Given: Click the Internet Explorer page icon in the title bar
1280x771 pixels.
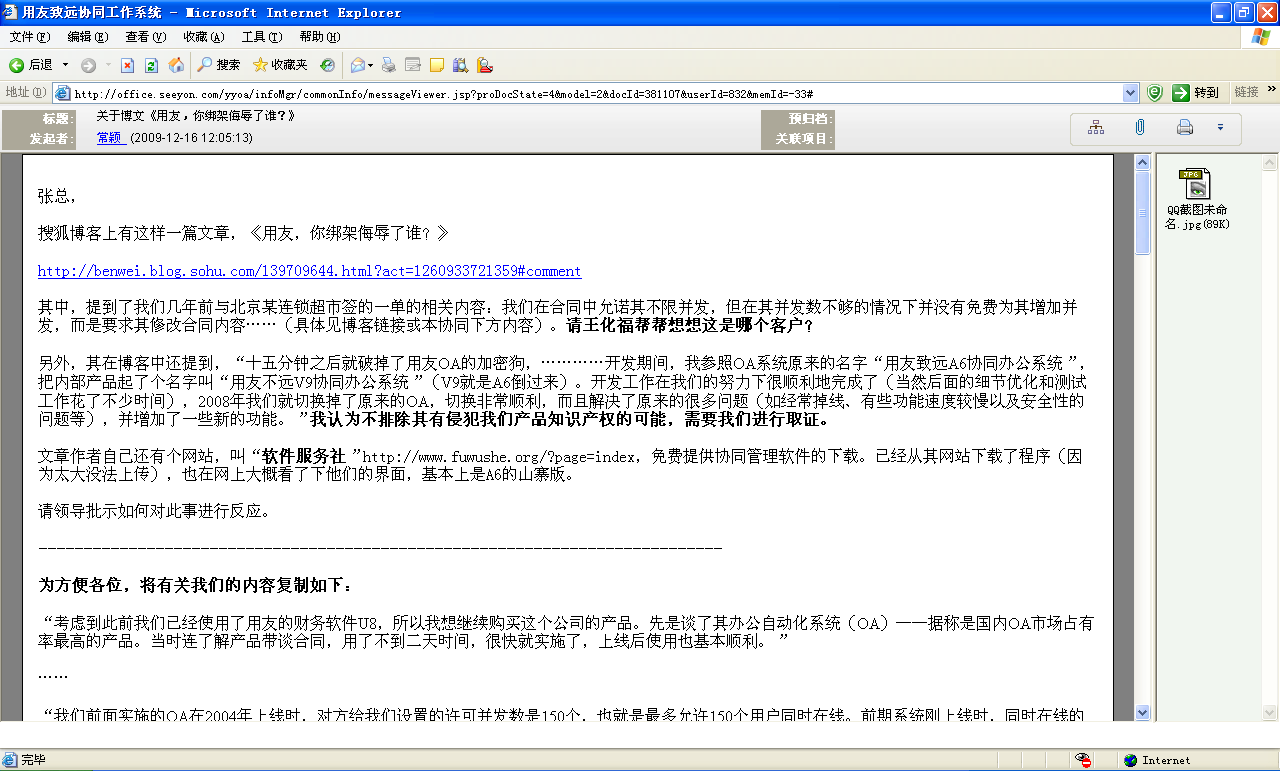Looking at the screenshot, I should click(x=11, y=12).
